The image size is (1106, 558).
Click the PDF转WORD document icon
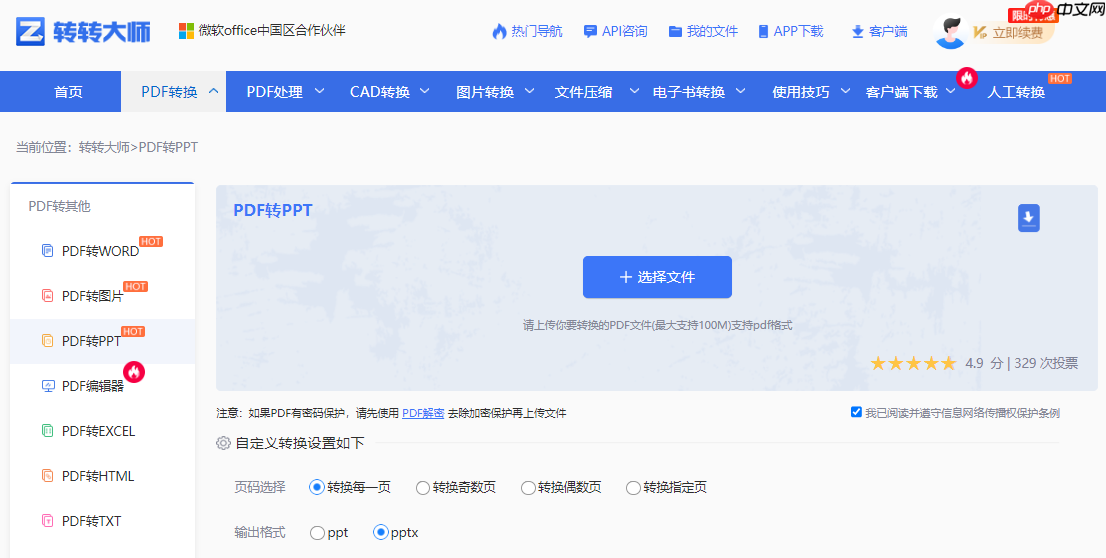(47, 250)
